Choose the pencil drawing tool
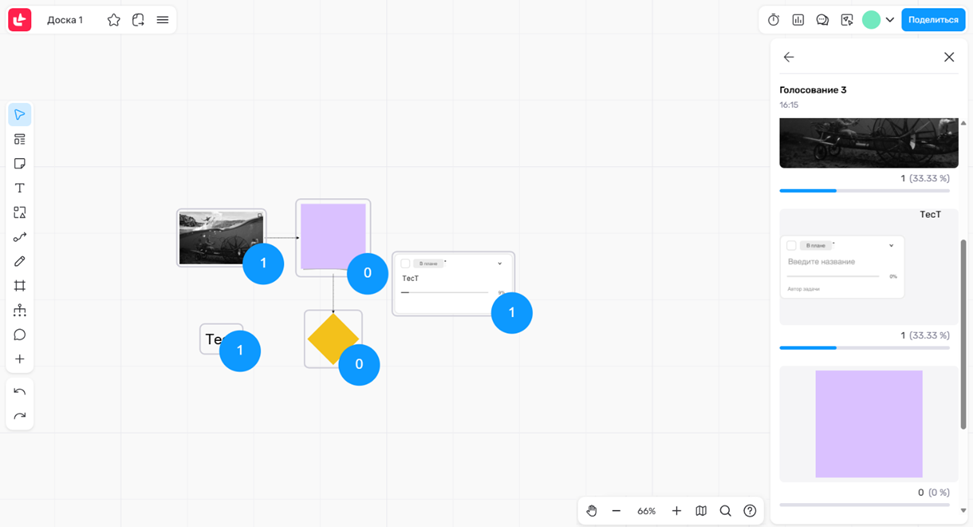Viewport: 973px width, 527px height. (19, 261)
